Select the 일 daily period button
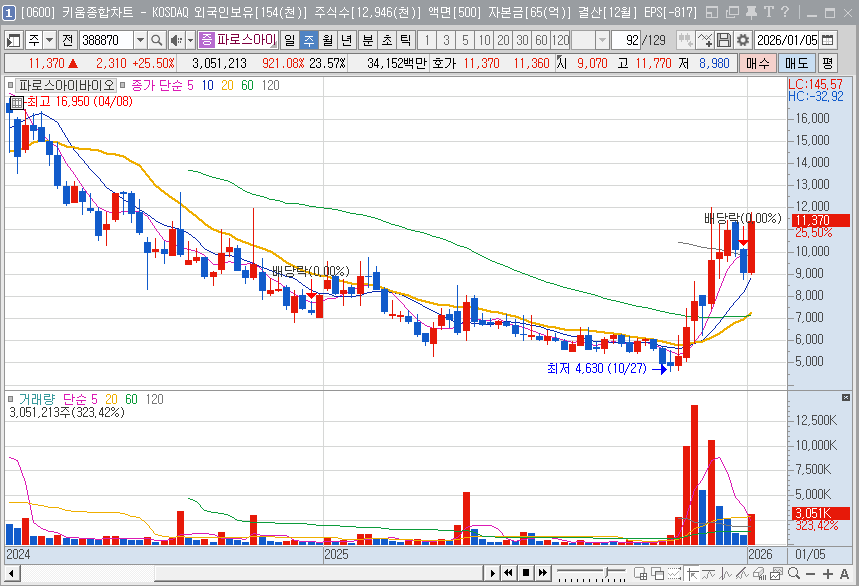This screenshot has width=859, height=586. (x=290, y=40)
